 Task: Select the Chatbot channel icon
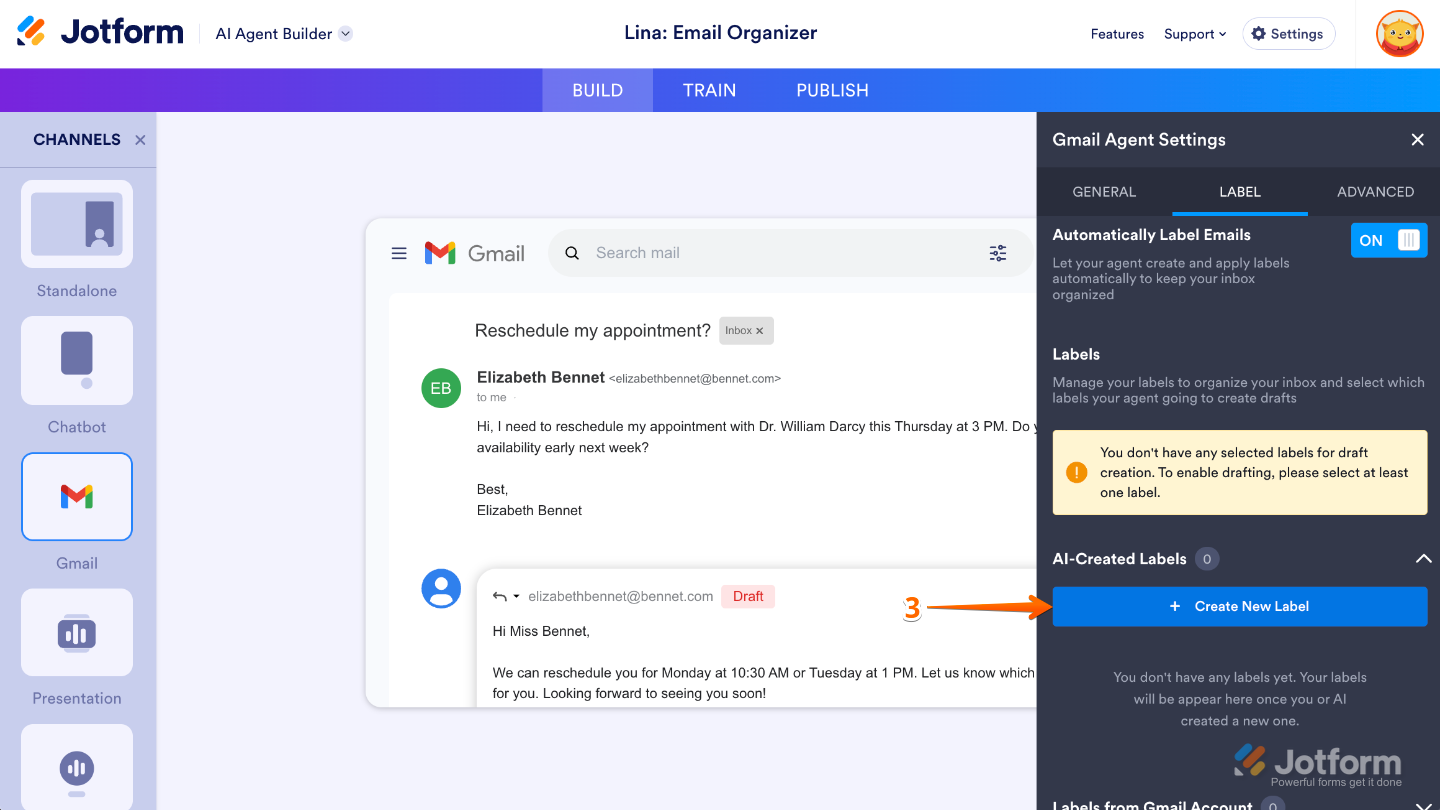(x=77, y=360)
